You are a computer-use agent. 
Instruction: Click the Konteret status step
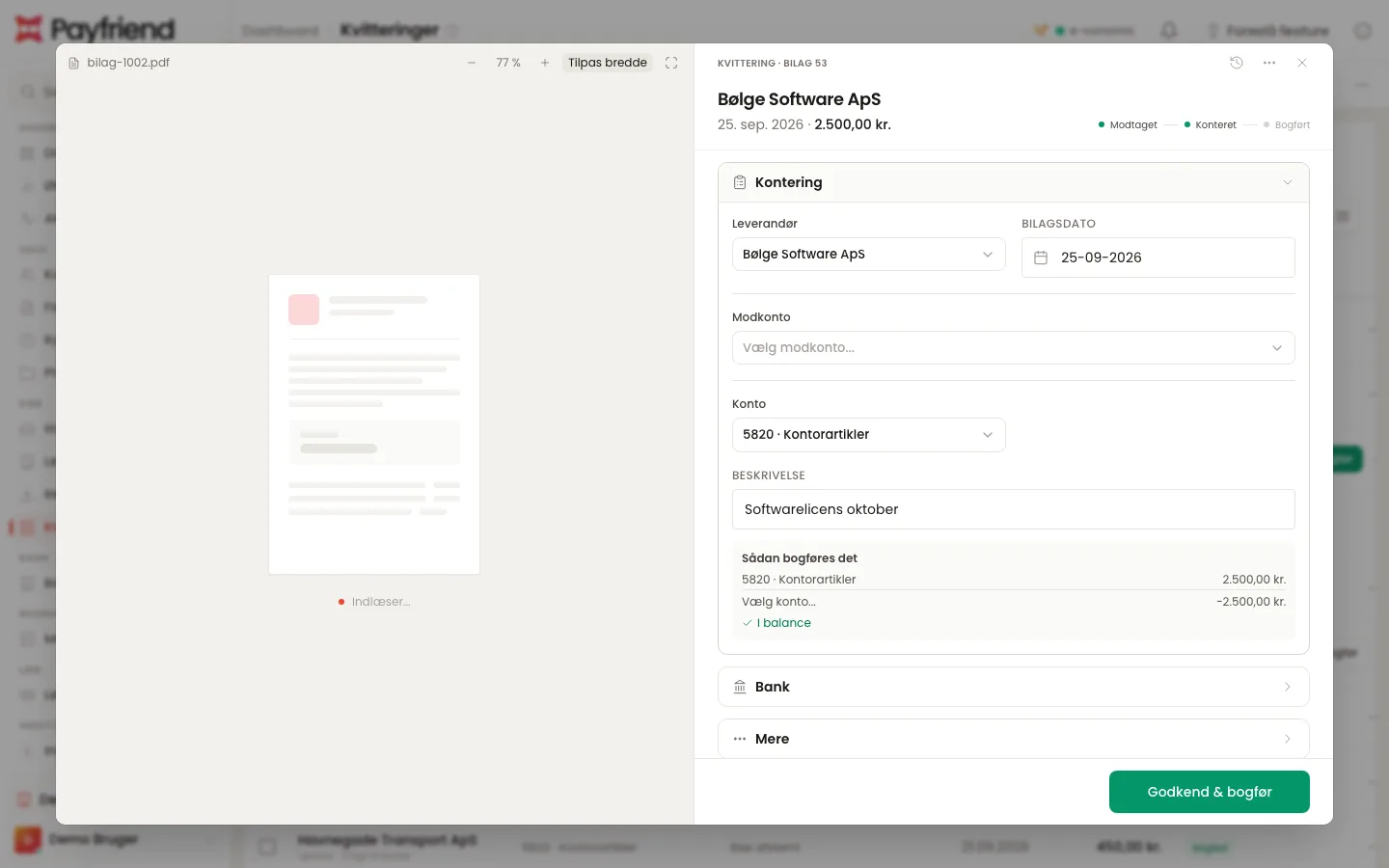1211,125
